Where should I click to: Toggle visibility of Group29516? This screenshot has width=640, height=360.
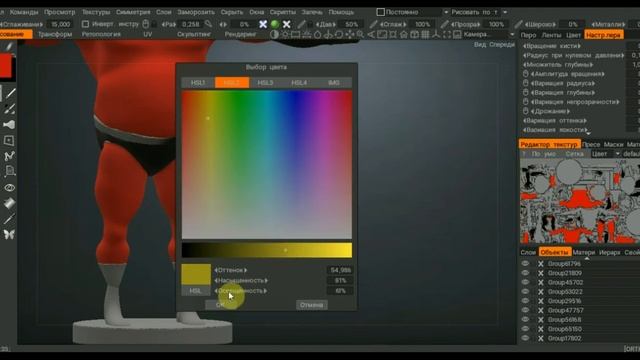[525, 301]
